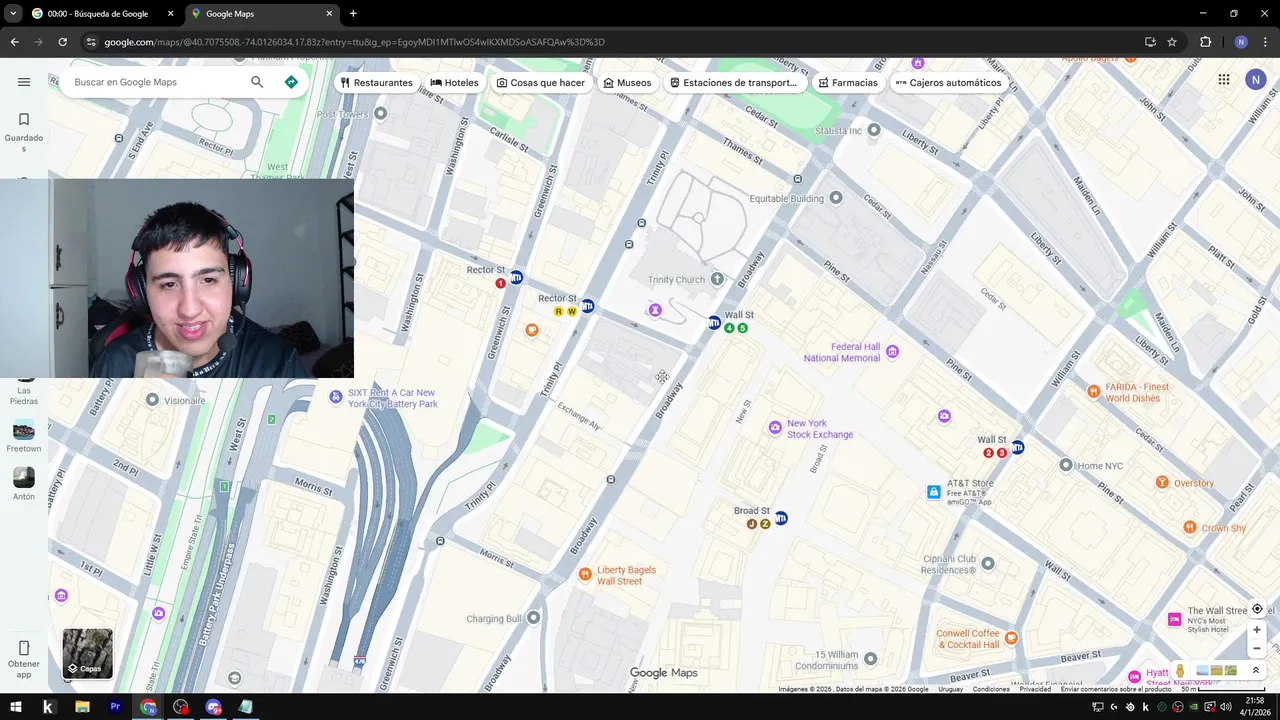1280x720 pixels.
Task: Select the Farmacias chip
Action: pos(848,83)
